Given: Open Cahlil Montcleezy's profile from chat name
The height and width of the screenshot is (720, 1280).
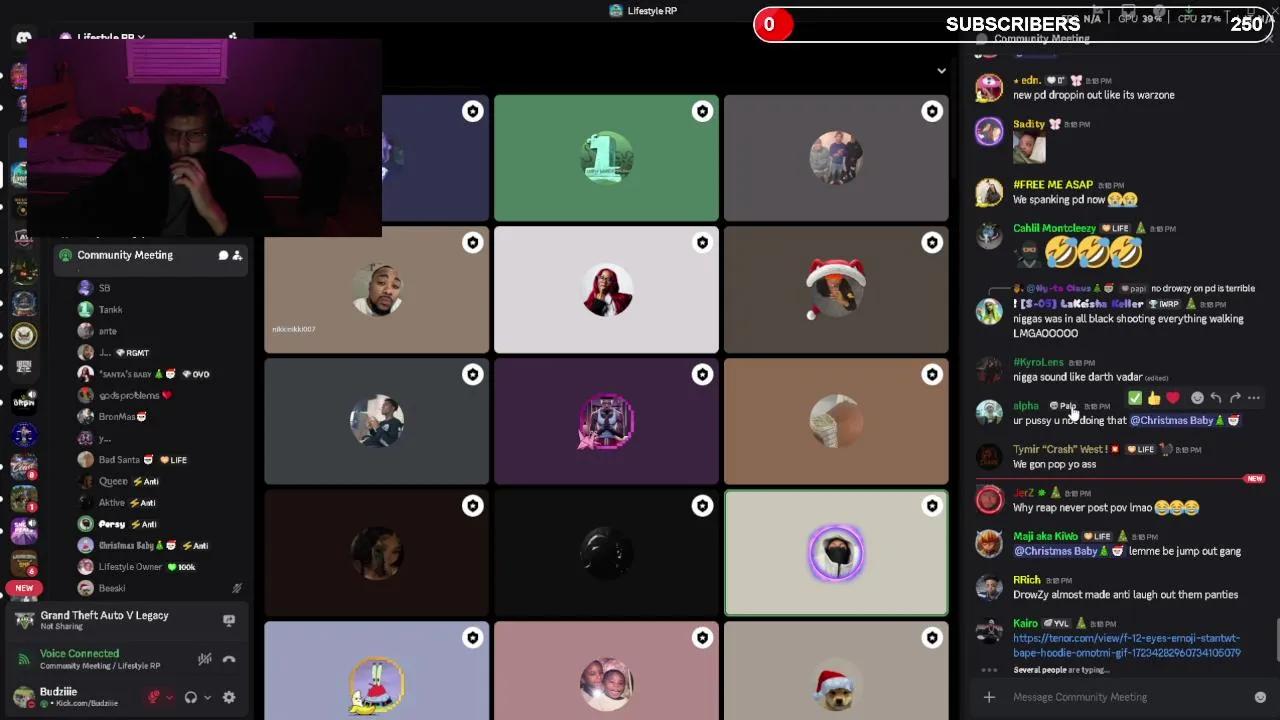Looking at the screenshot, I should pyautogui.click(x=1054, y=229).
